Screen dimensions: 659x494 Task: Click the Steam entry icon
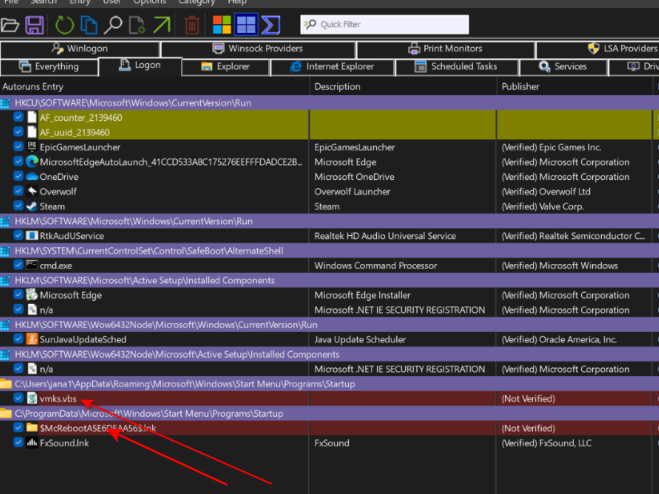(x=32, y=206)
